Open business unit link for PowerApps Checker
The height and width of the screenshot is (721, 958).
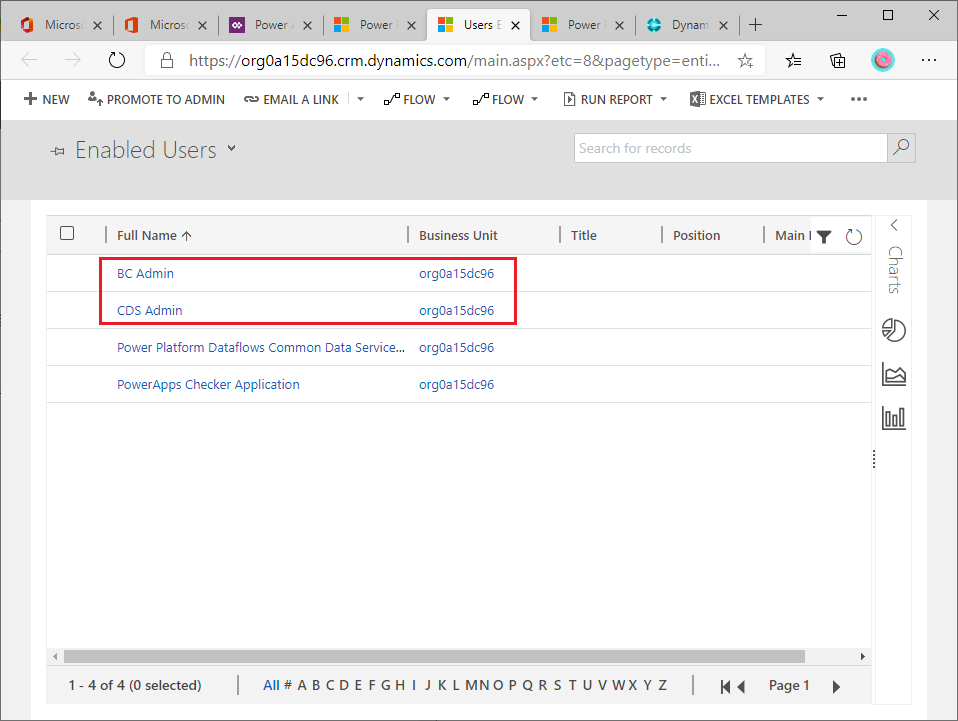tap(456, 384)
